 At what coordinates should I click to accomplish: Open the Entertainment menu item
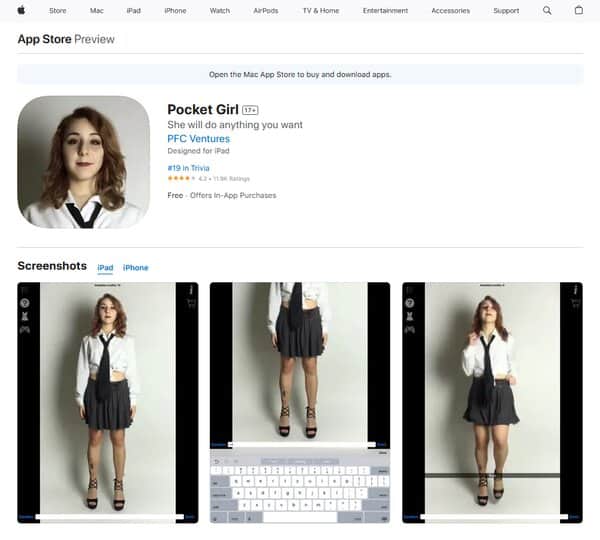(x=385, y=11)
